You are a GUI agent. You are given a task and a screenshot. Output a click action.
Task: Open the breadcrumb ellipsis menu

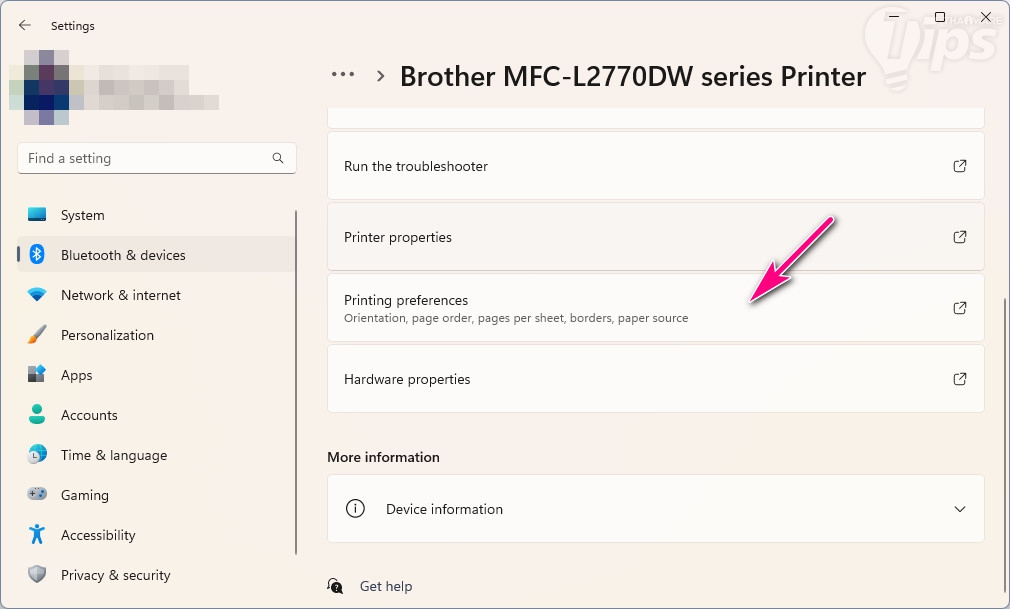343,75
